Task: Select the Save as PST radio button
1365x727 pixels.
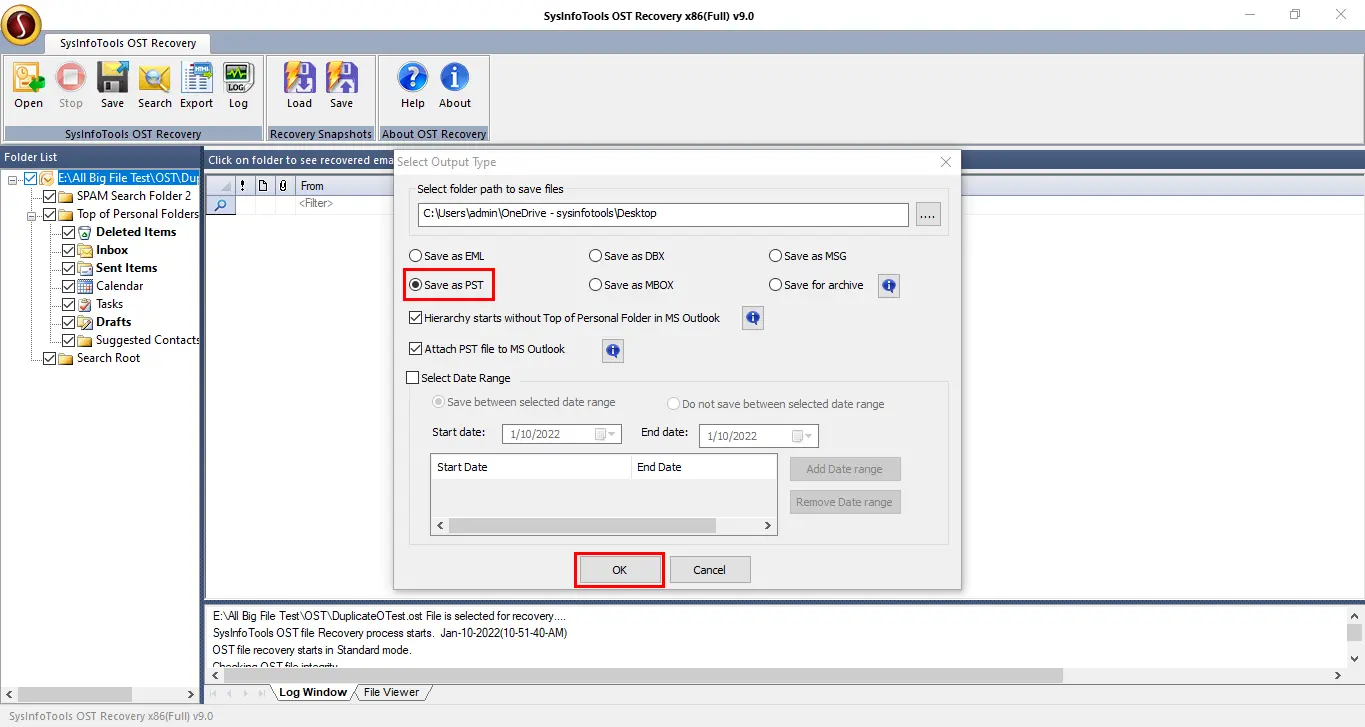Action: (416, 285)
